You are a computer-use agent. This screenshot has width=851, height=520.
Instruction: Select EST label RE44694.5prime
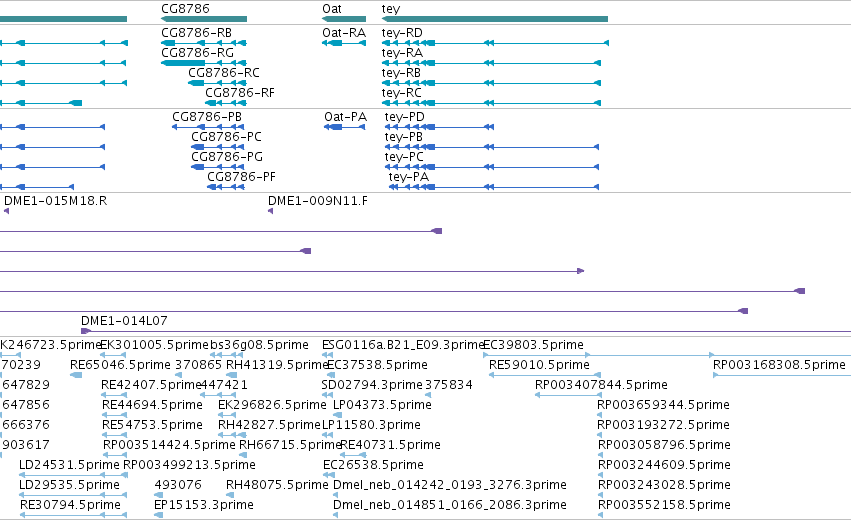tap(152, 405)
